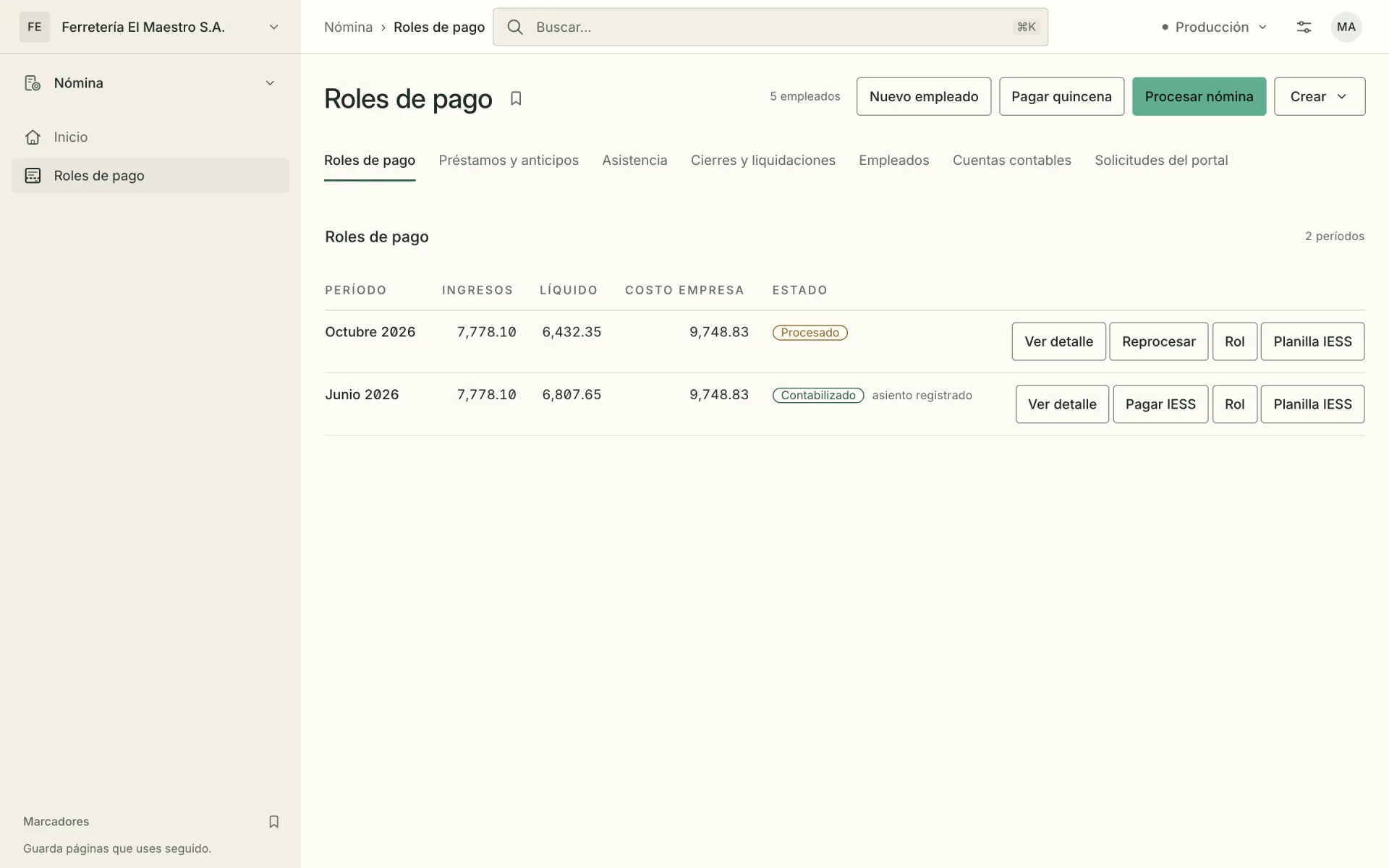Image resolution: width=1389 pixels, height=868 pixels.
Task: Switch to the Préstamos y anticipos tab
Action: tap(509, 161)
